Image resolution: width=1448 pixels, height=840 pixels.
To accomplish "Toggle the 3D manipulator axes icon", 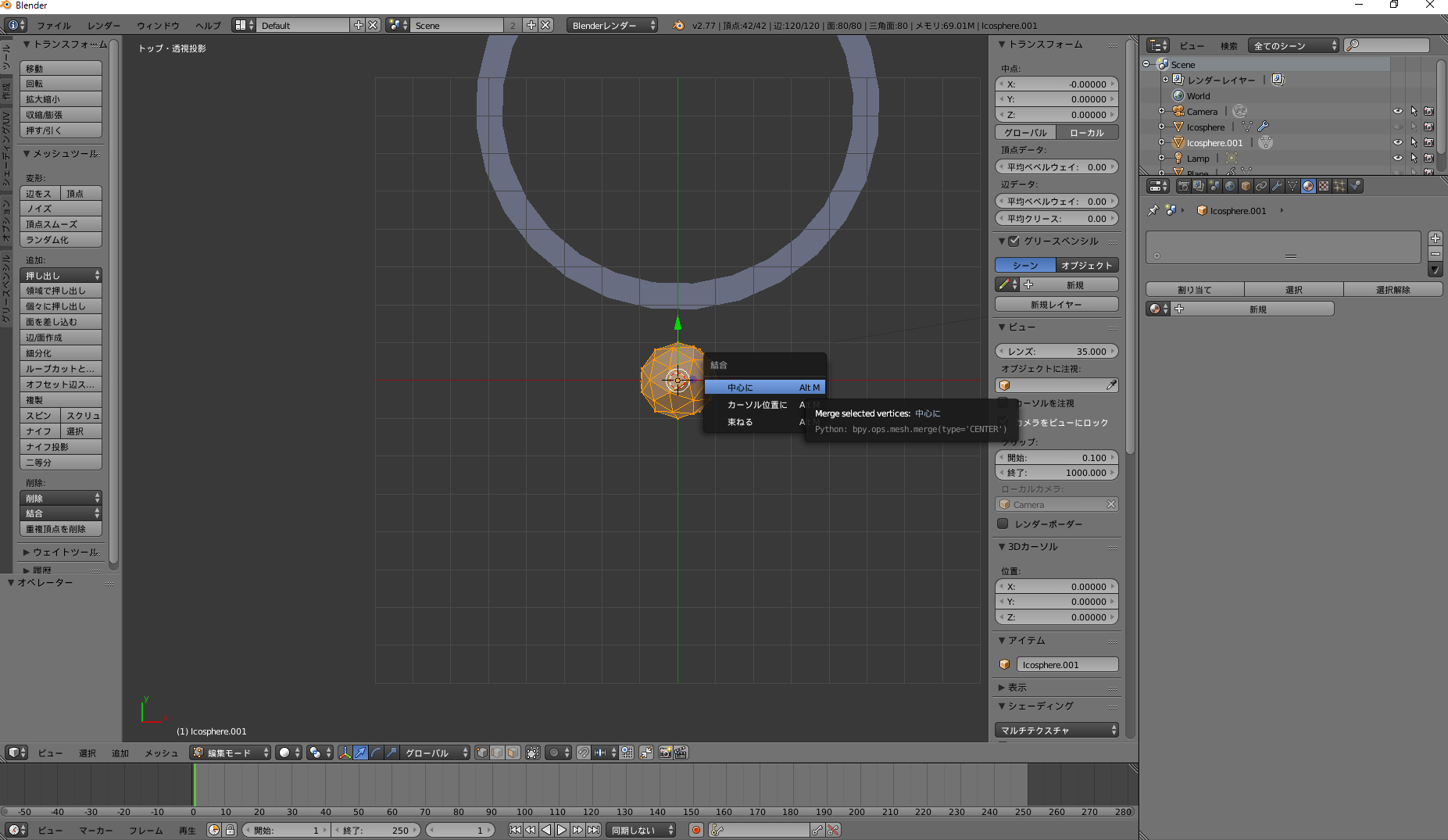I will [345, 752].
